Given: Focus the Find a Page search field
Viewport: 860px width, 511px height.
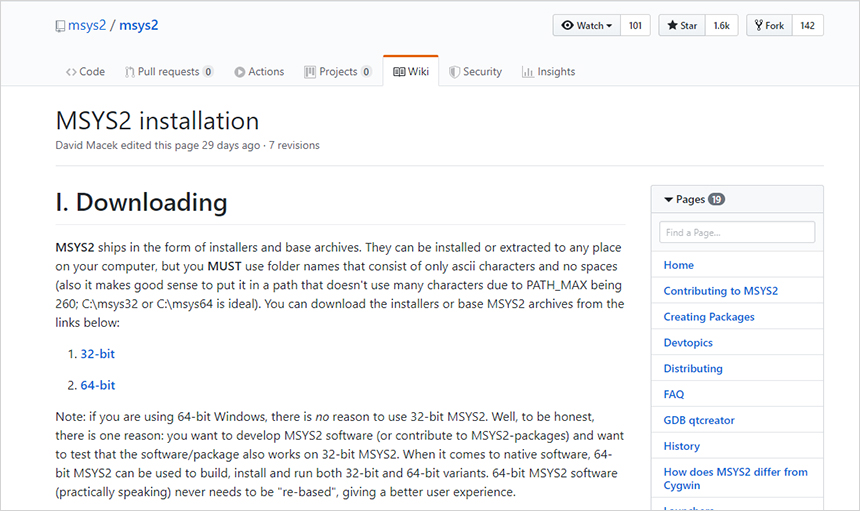Looking at the screenshot, I should [737, 232].
